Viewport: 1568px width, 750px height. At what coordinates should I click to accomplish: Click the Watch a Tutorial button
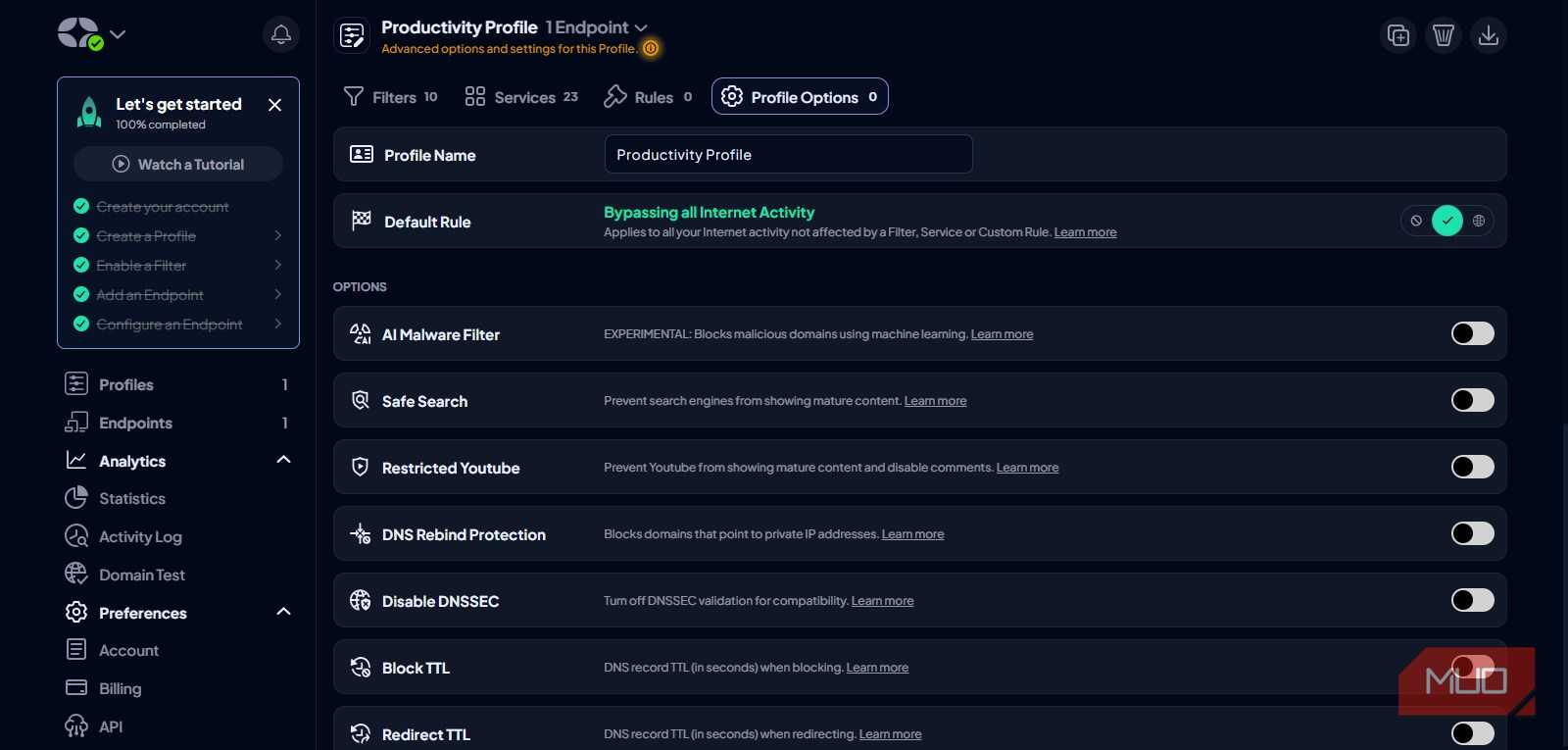[178, 164]
